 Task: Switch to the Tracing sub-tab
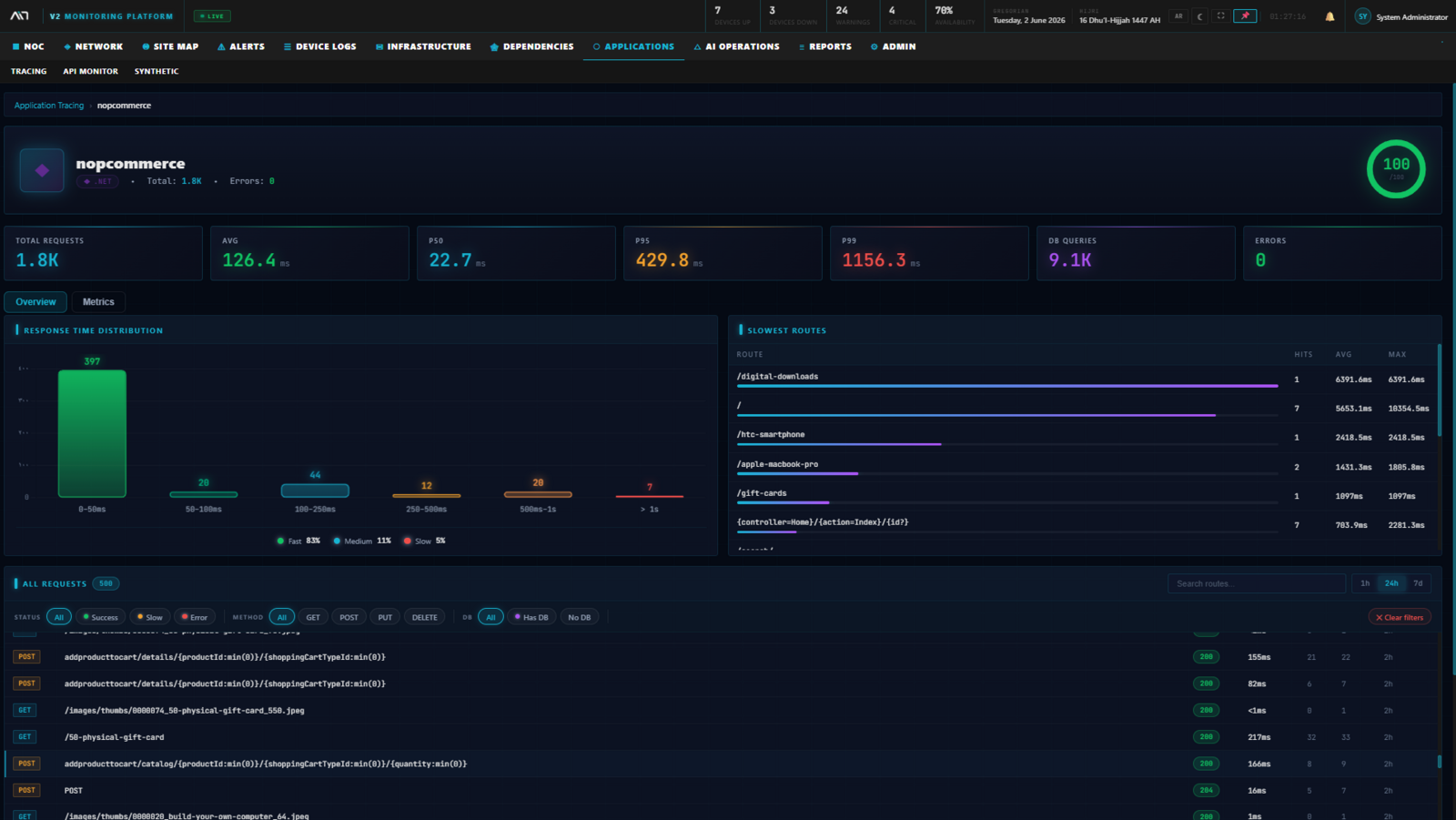pyautogui.click(x=29, y=71)
